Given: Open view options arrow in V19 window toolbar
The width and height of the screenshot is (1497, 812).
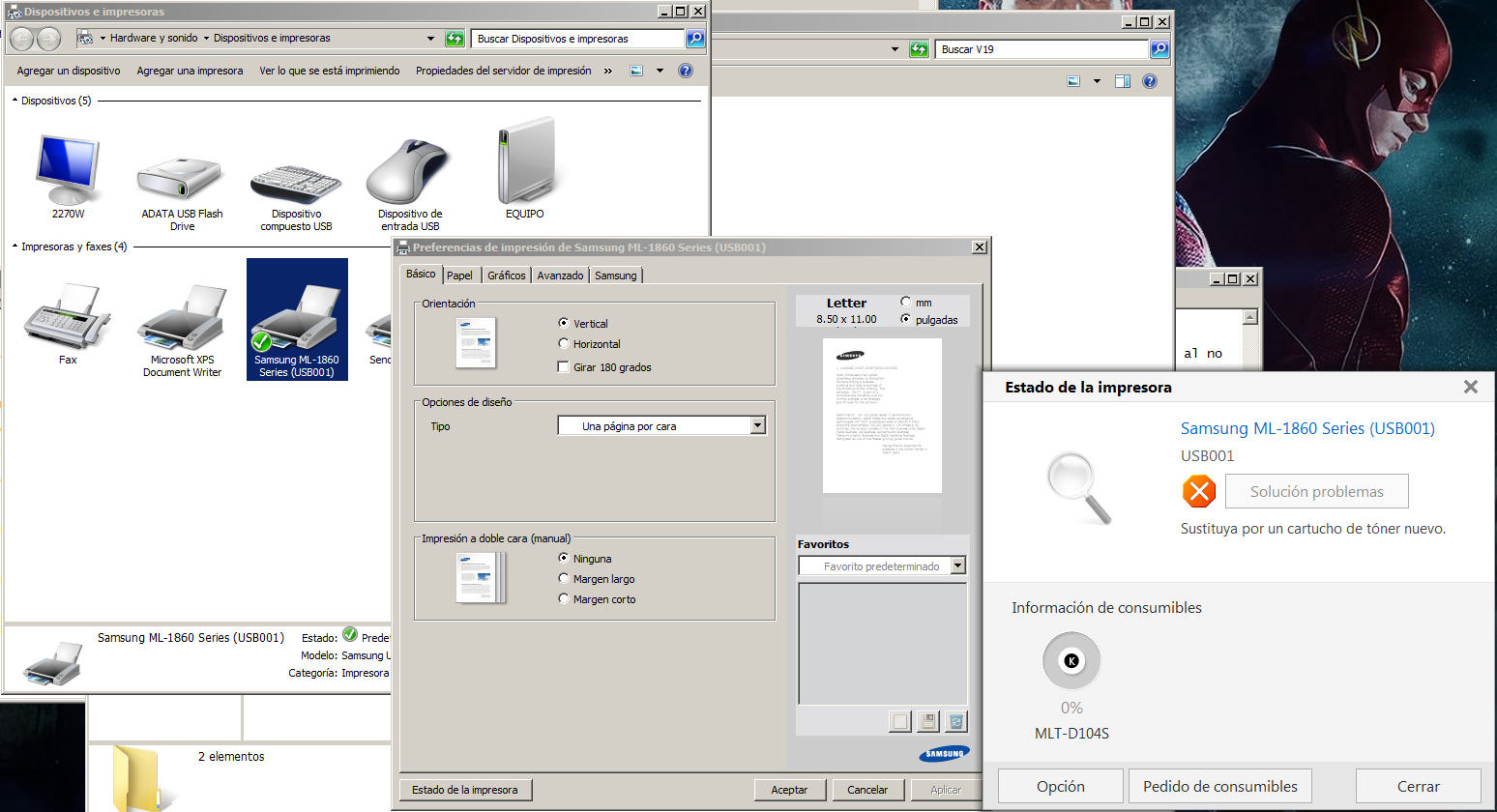Looking at the screenshot, I should (1097, 81).
